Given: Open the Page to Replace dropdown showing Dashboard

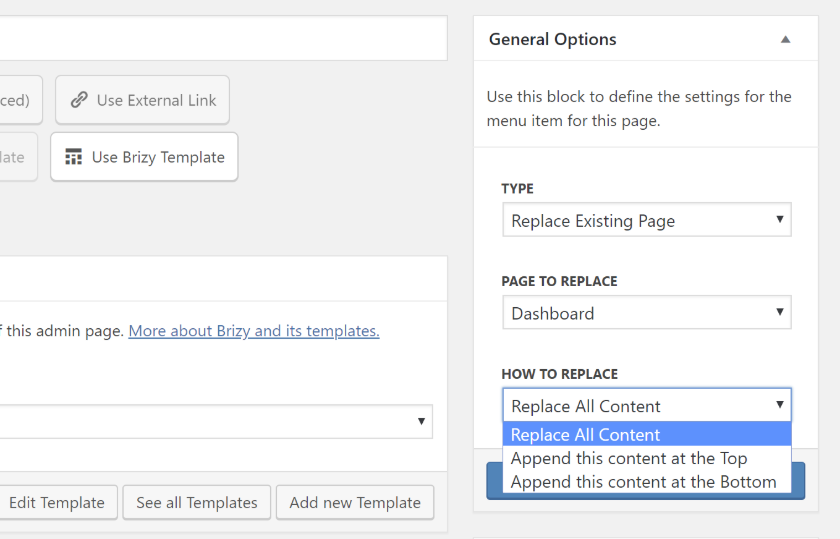Looking at the screenshot, I should [647, 313].
